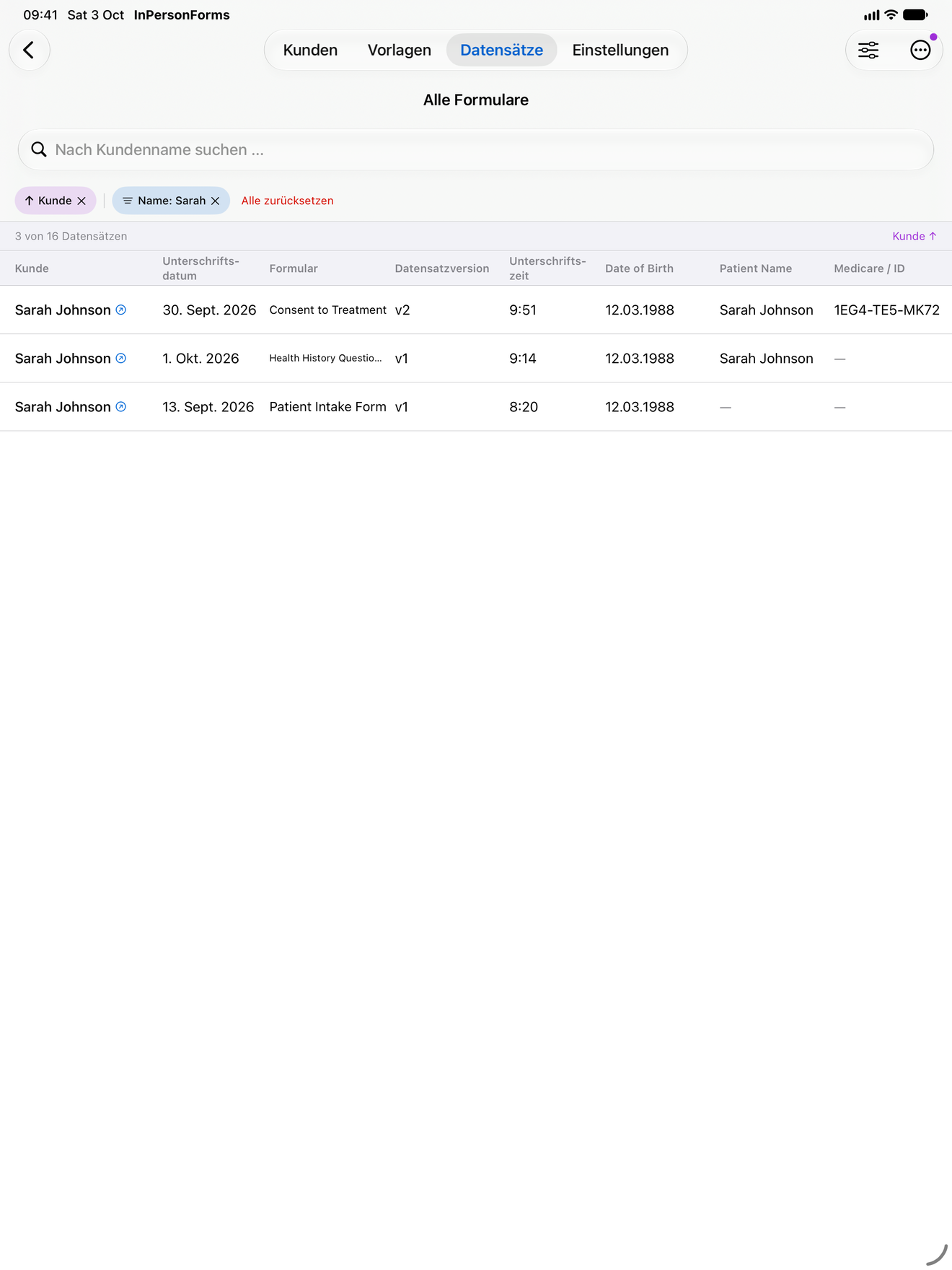Sort by Medicare / ID column header
Image resolution: width=952 pixels, height=1270 pixels.
tap(869, 268)
